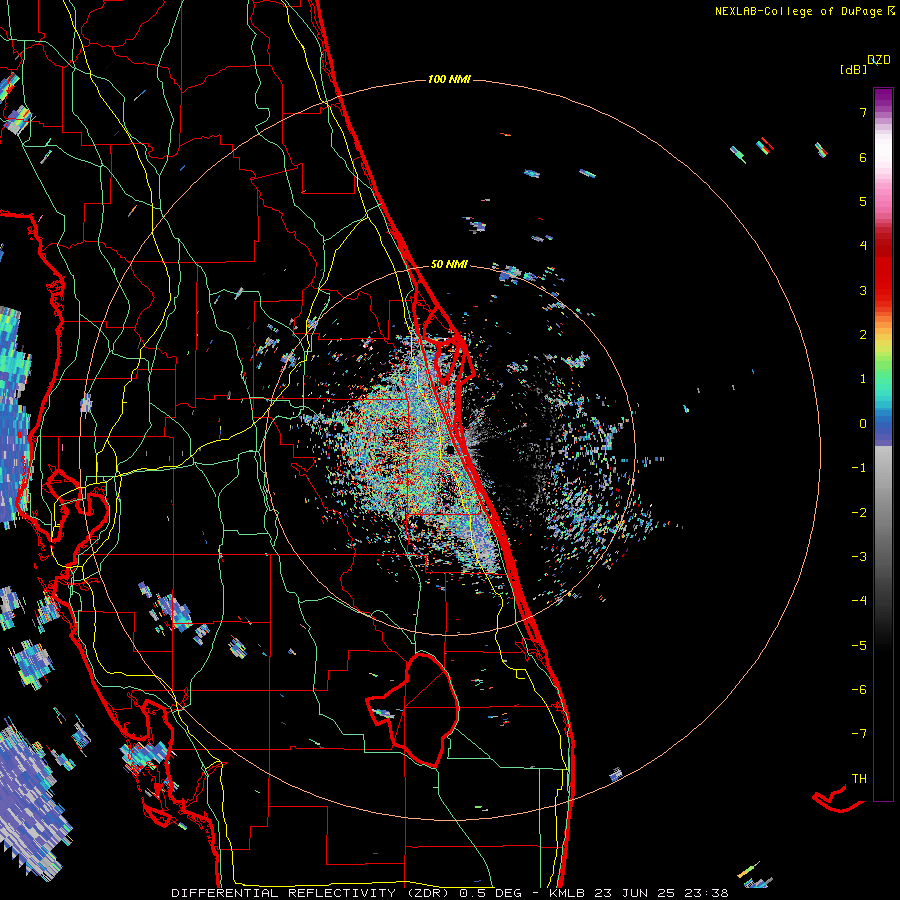Click the scale value "2"

pyautogui.click(x=863, y=335)
